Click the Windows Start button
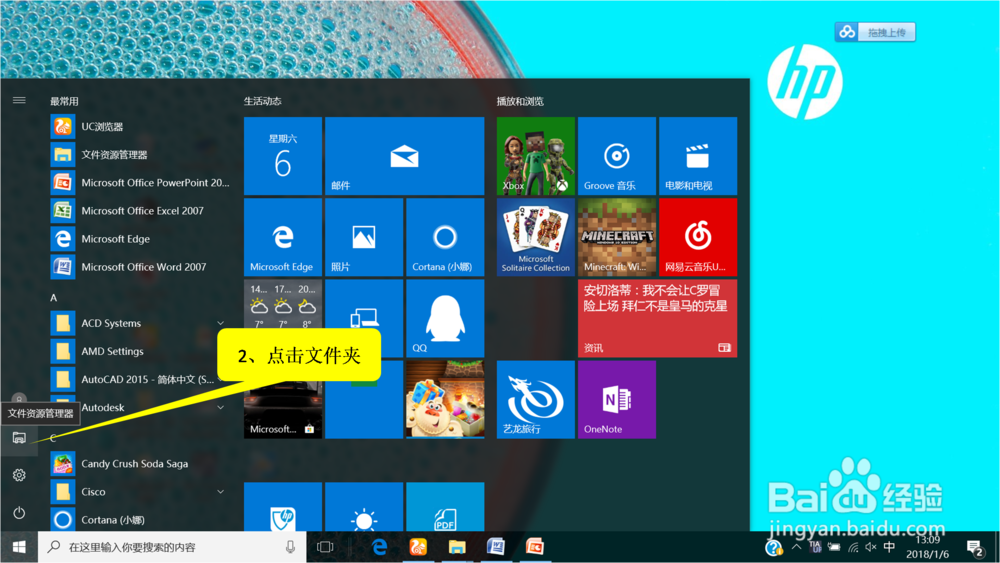1000x563 pixels. click(x=19, y=547)
